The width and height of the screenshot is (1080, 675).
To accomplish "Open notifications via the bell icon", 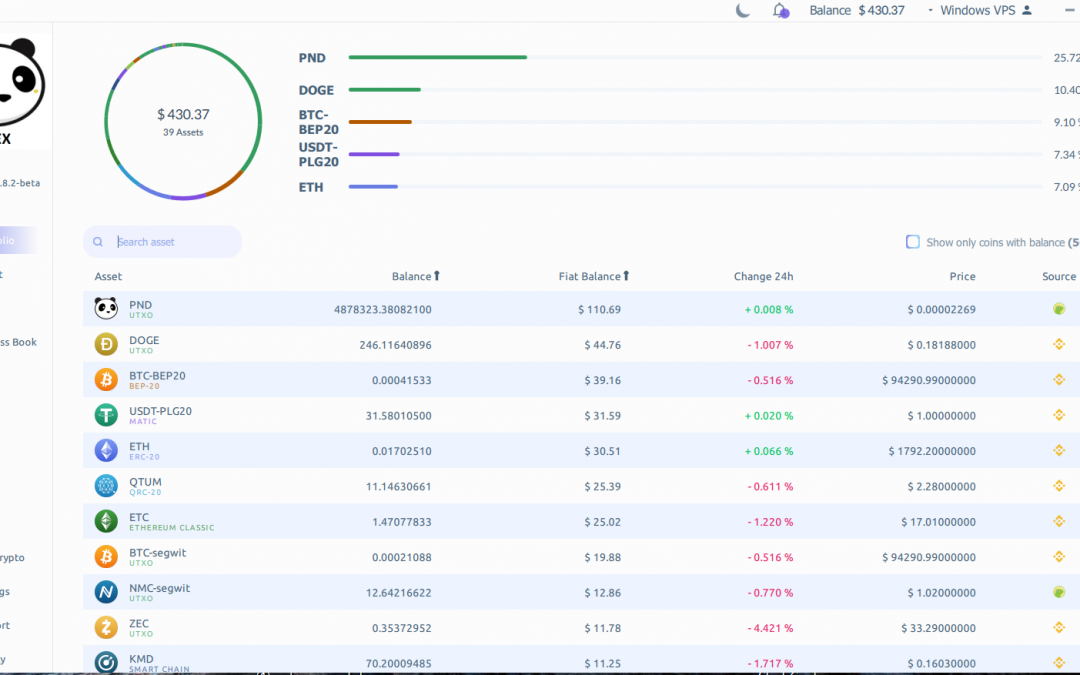I will (x=780, y=10).
